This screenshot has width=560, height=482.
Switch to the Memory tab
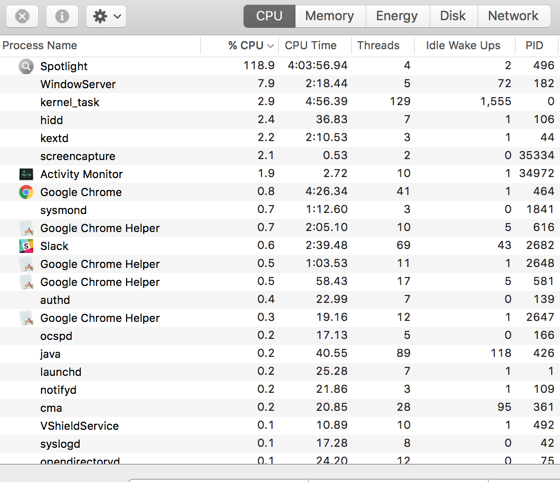pyautogui.click(x=330, y=16)
